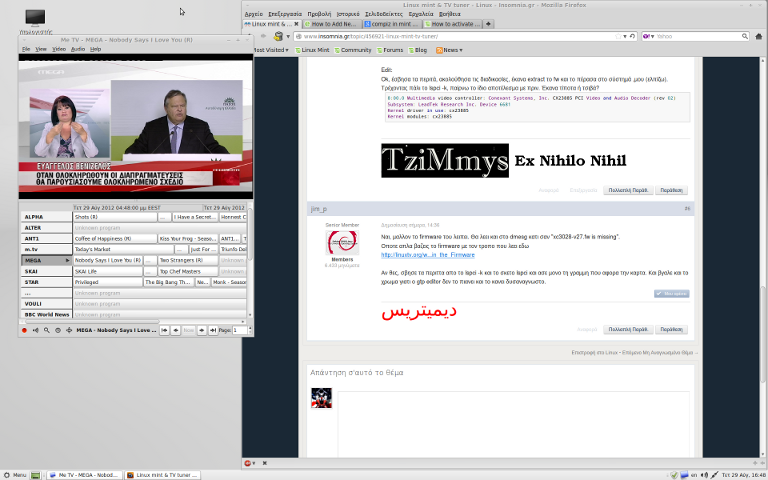Click the EPG Now button in Me TV

pos(189,331)
